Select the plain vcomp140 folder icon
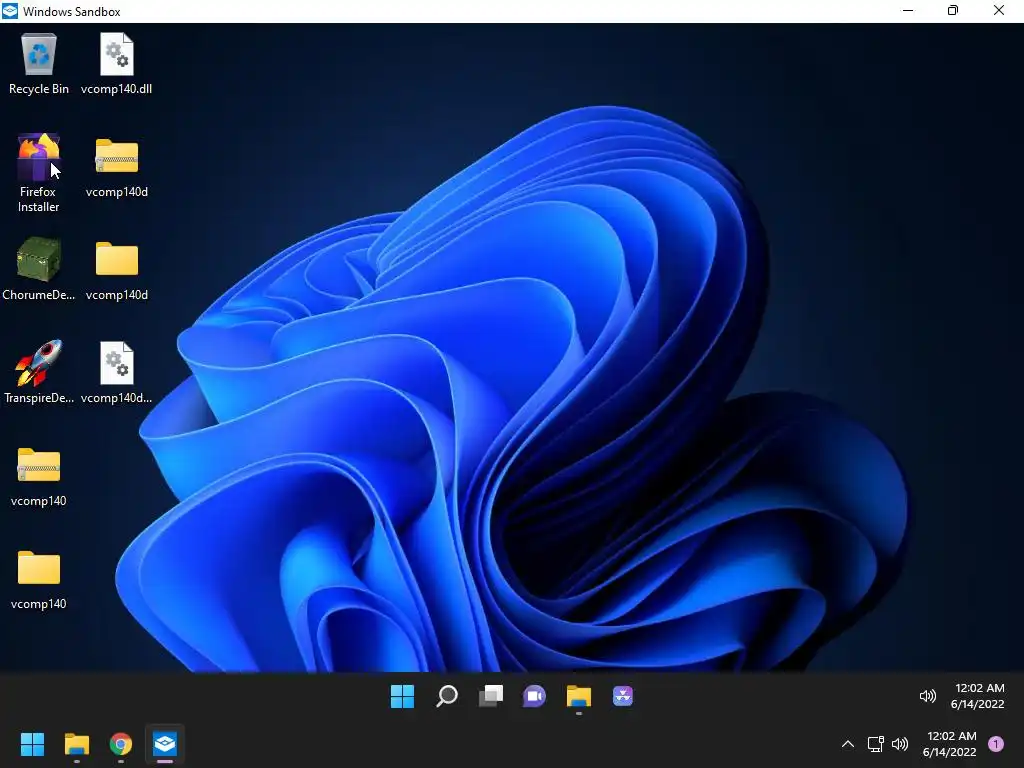Viewport: 1024px width, 768px height. point(39,580)
